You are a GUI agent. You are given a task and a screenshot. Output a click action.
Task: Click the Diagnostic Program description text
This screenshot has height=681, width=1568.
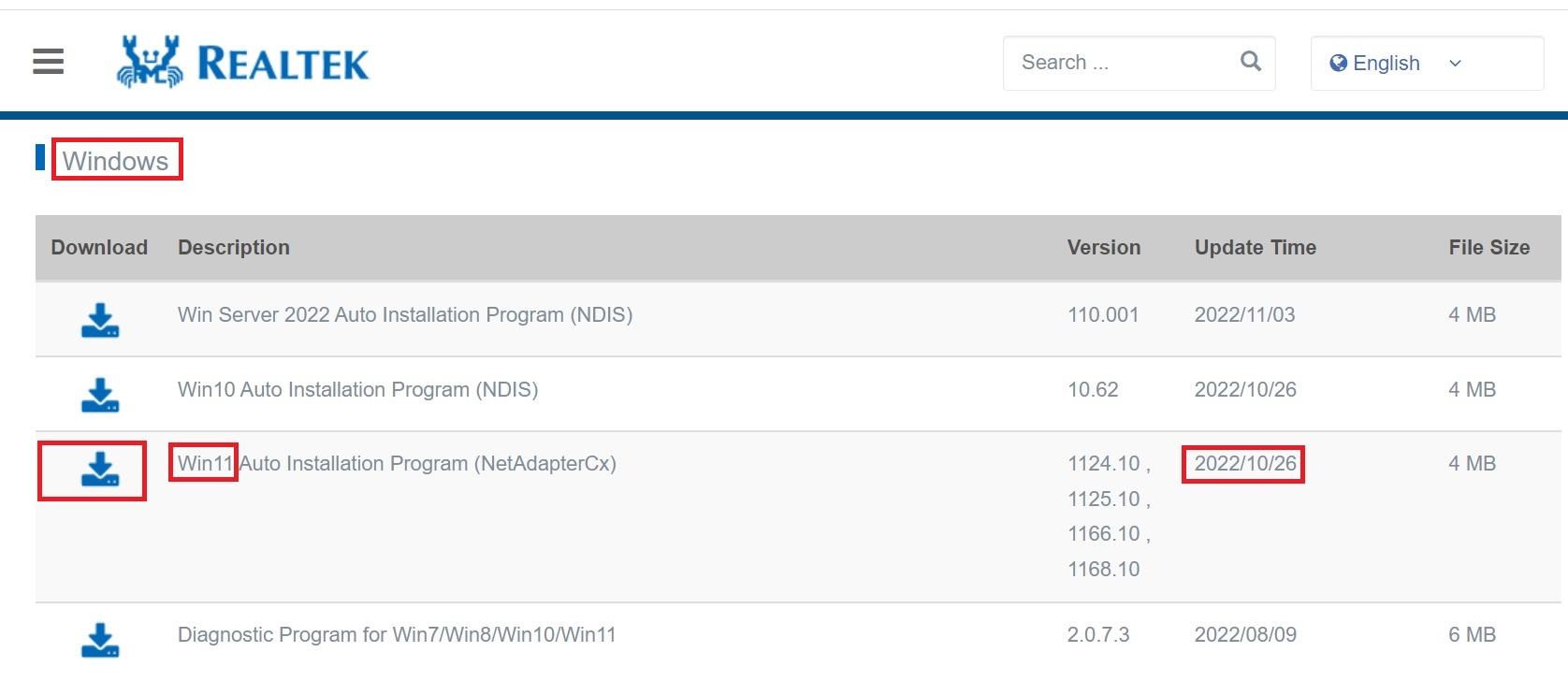[x=397, y=634]
